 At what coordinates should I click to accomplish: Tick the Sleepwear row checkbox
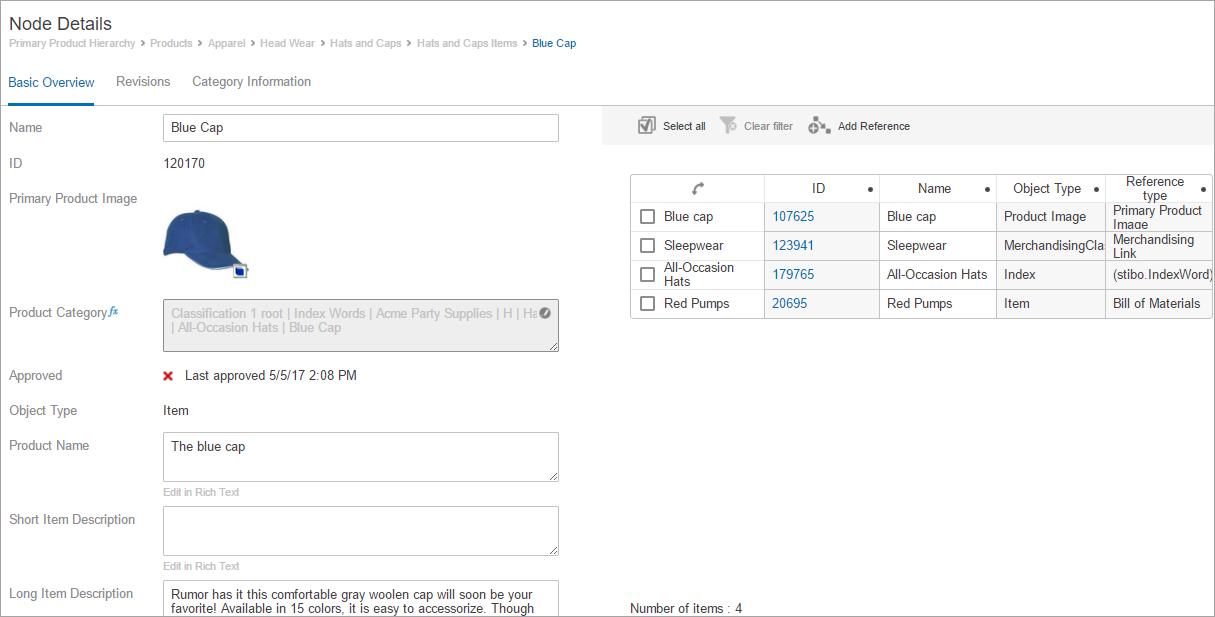pos(647,246)
